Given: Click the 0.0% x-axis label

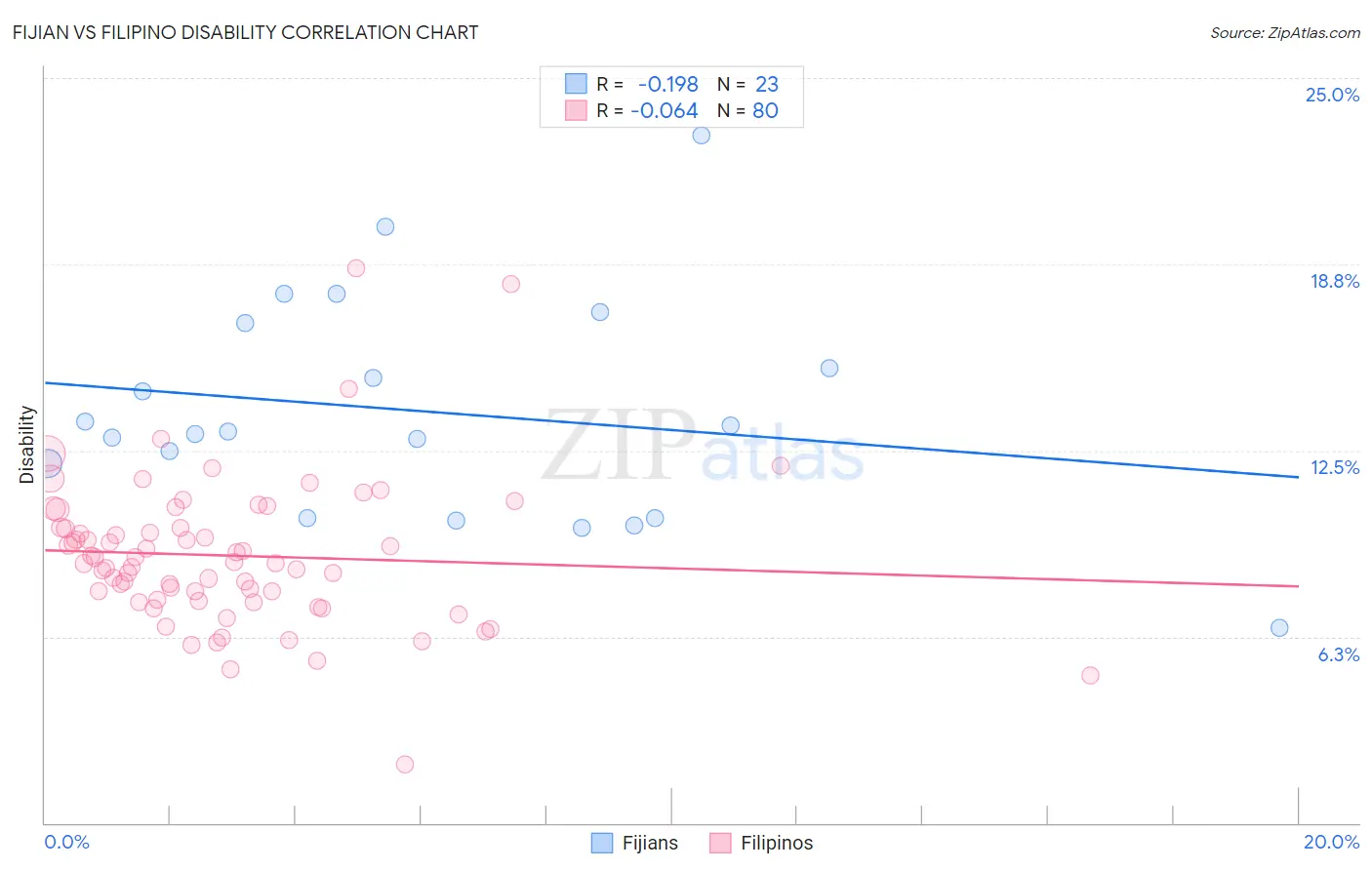Looking at the screenshot, I should [x=66, y=842].
